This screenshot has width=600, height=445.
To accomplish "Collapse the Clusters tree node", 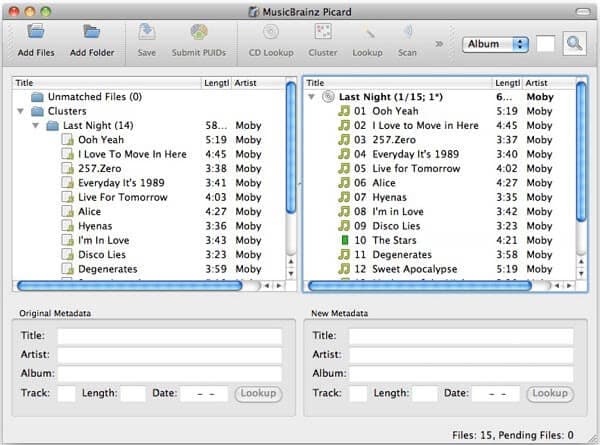I will click(21, 111).
